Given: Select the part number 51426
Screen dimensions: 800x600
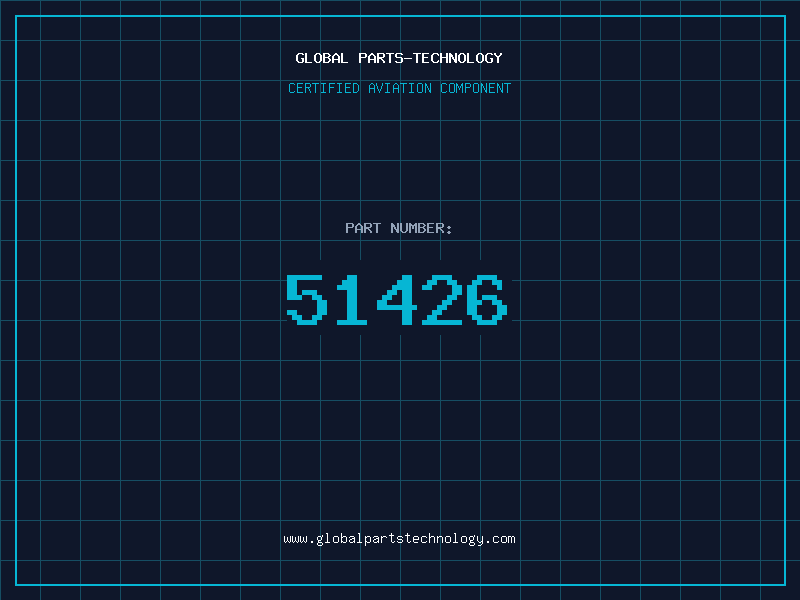Looking at the screenshot, I should (396, 299).
